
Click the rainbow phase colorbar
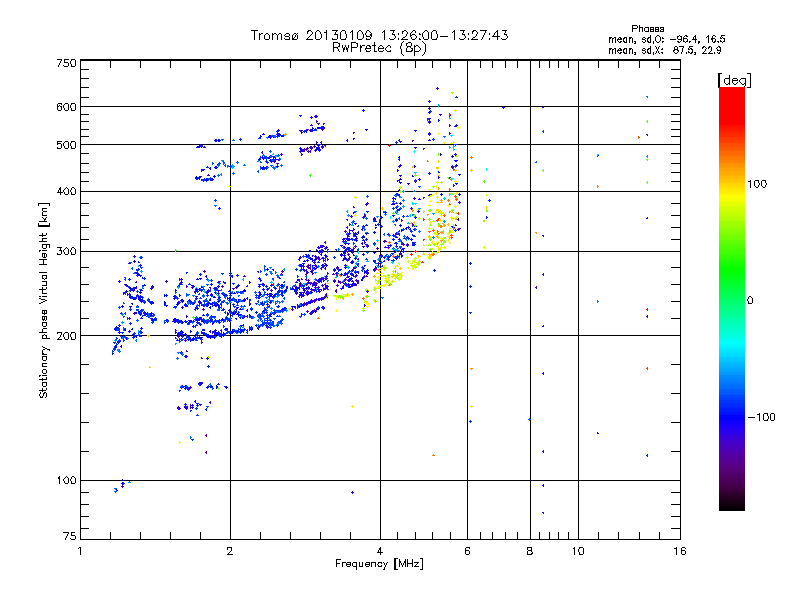[732, 298]
